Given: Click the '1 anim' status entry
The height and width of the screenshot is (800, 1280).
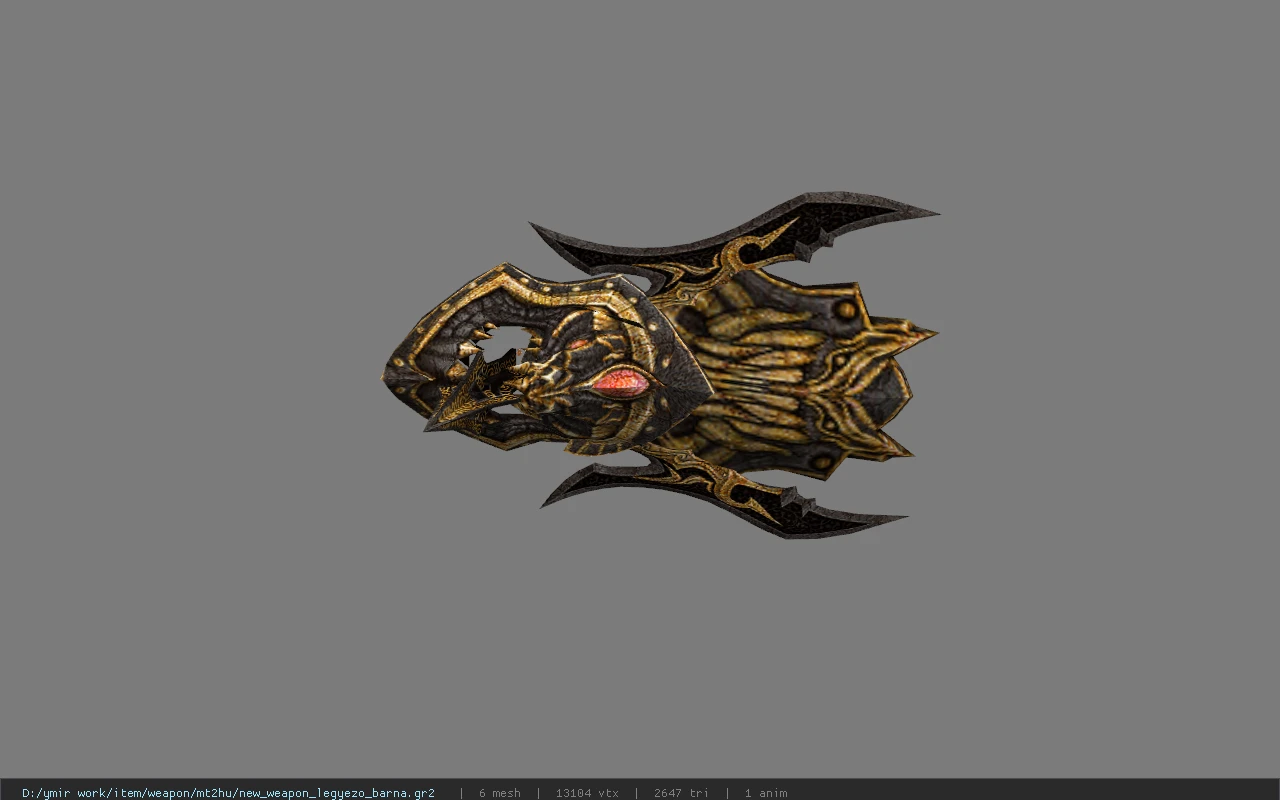Looking at the screenshot, I should (765, 793).
